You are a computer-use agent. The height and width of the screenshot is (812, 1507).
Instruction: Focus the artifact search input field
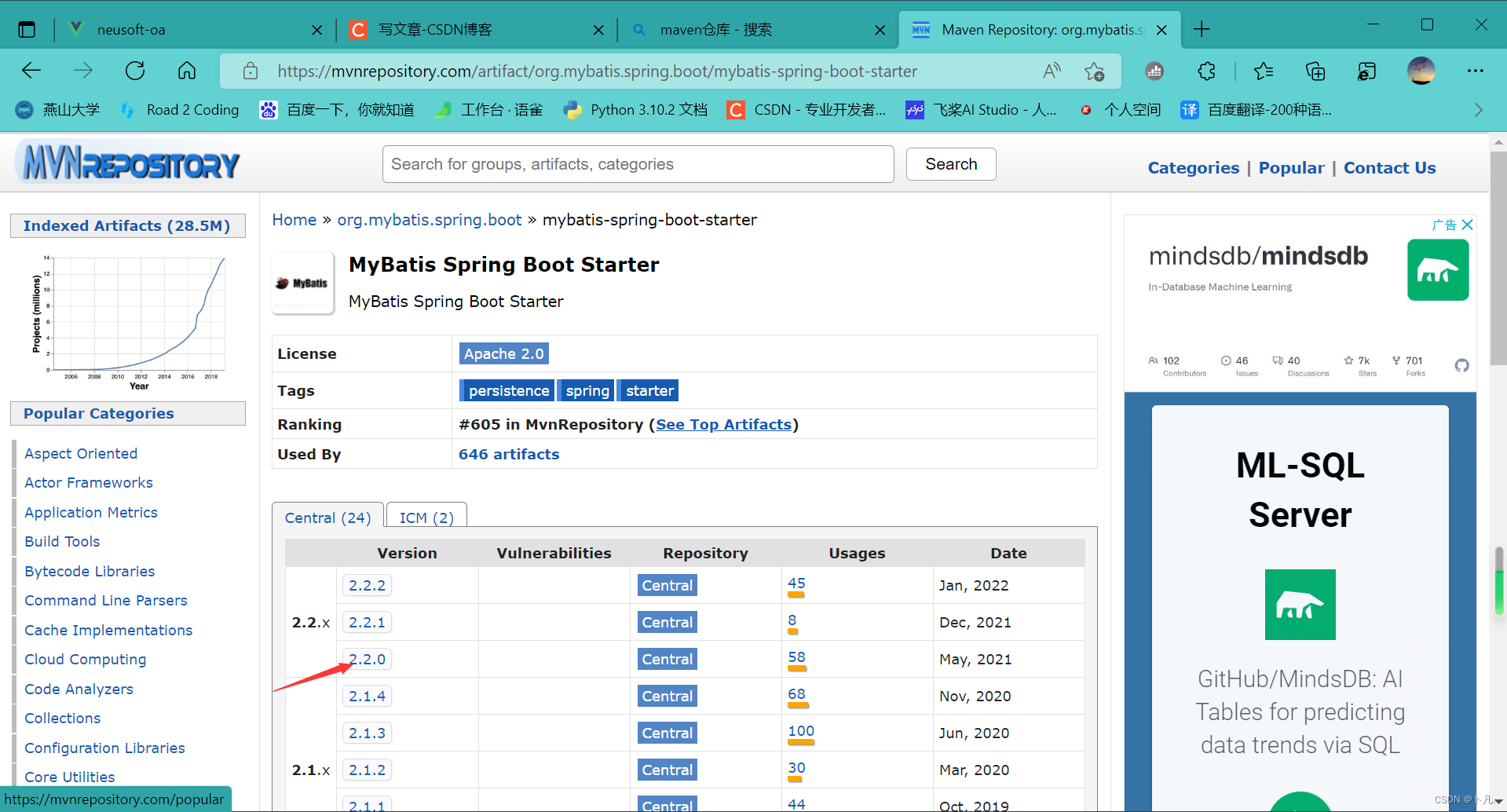pyautogui.click(x=638, y=164)
